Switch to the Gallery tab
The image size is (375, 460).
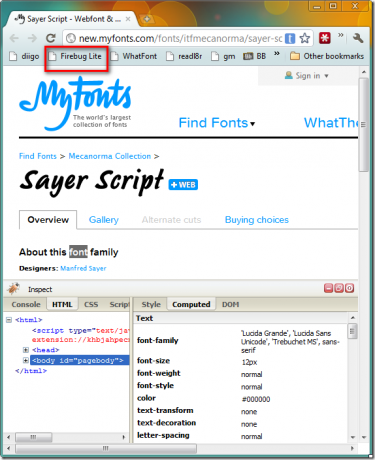pos(104,220)
